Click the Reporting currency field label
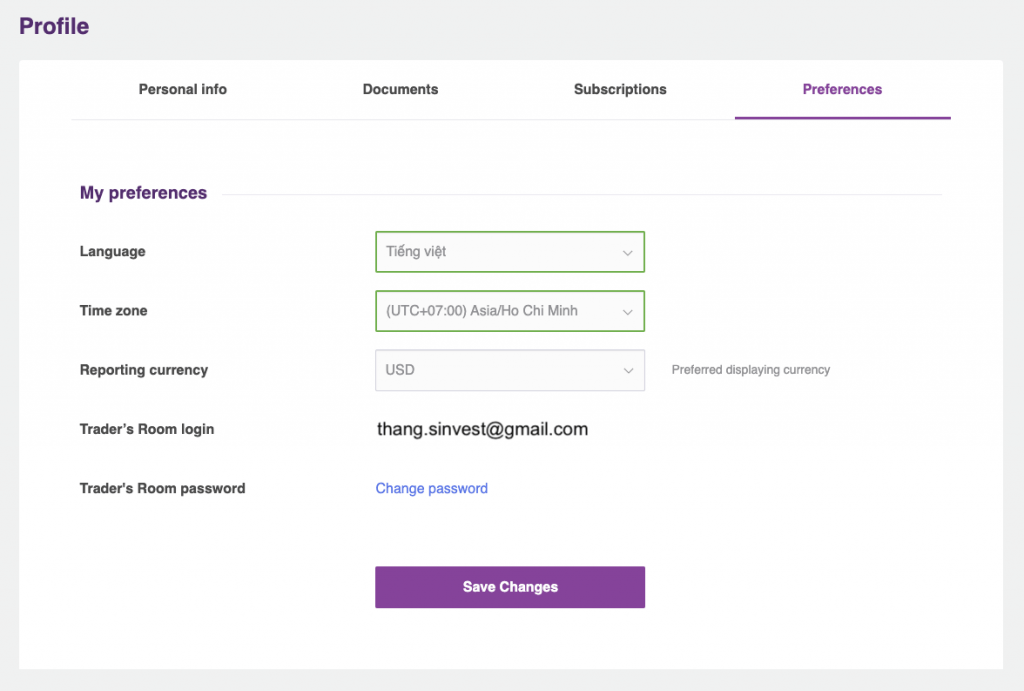This screenshot has height=691, width=1024. [x=144, y=370]
